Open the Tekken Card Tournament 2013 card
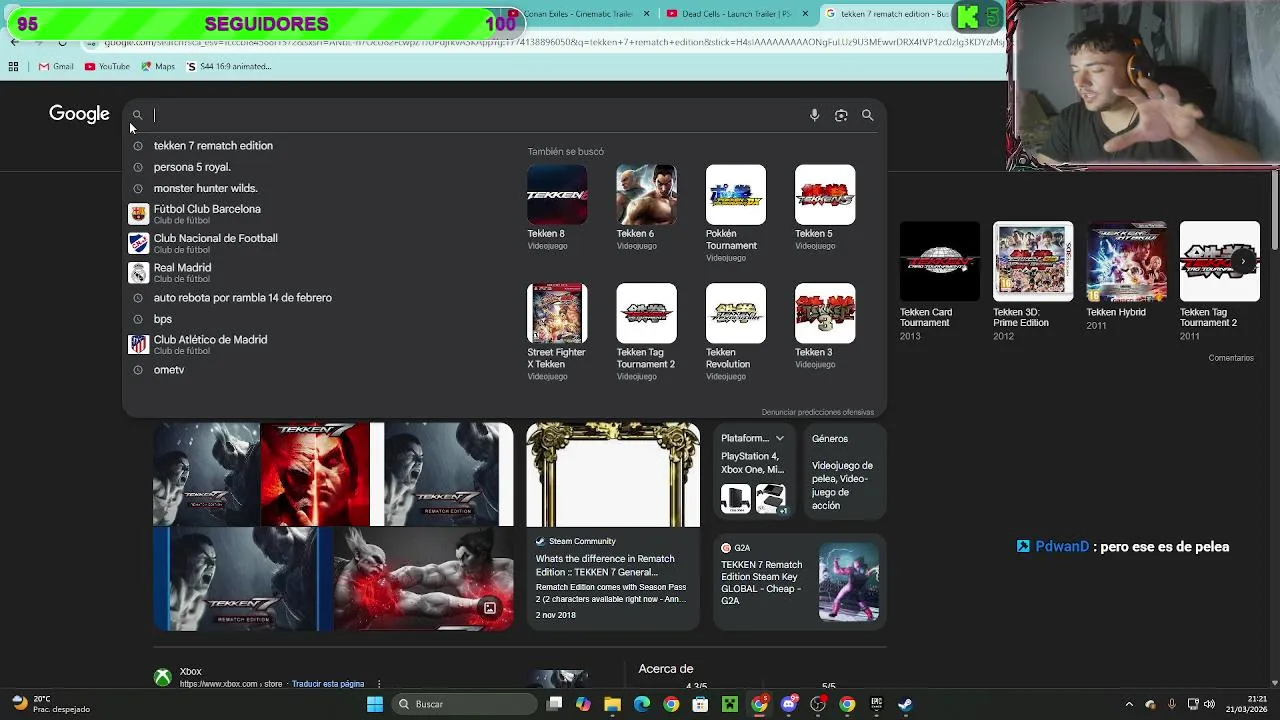 pyautogui.click(x=939, y=281)
